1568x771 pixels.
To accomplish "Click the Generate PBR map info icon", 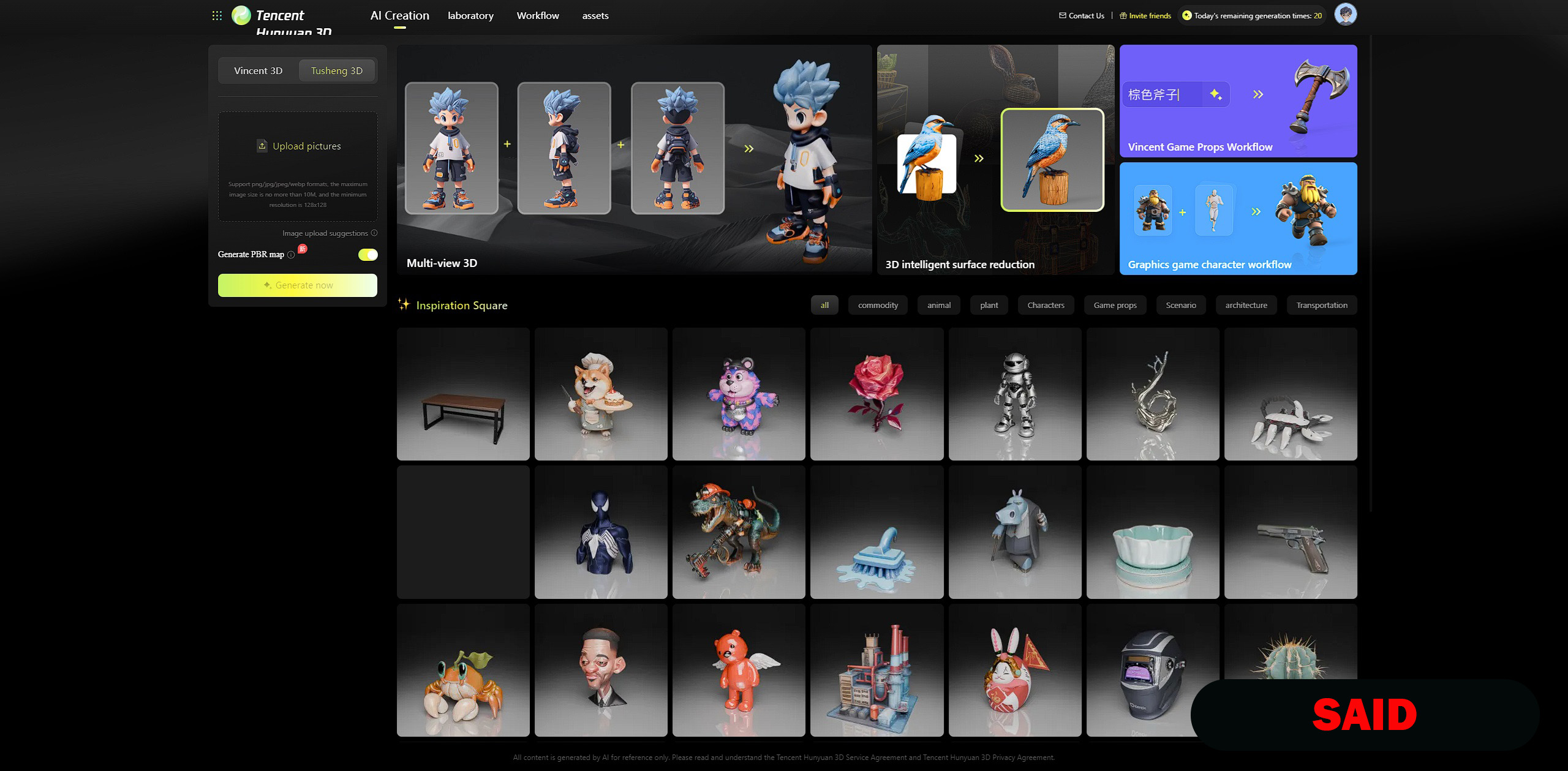I will 291,255.
